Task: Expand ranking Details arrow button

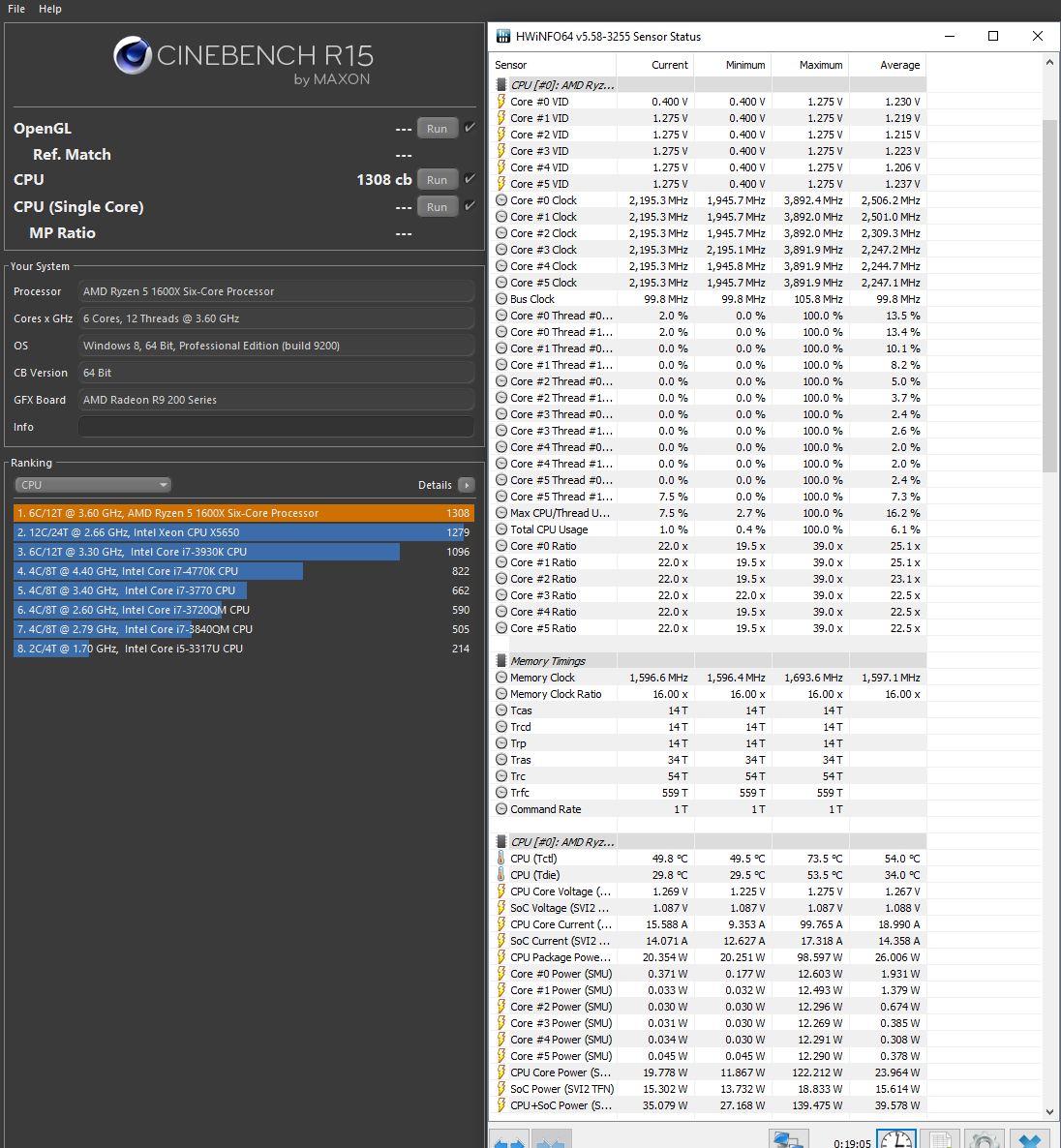Action: (x=467, y=485)
